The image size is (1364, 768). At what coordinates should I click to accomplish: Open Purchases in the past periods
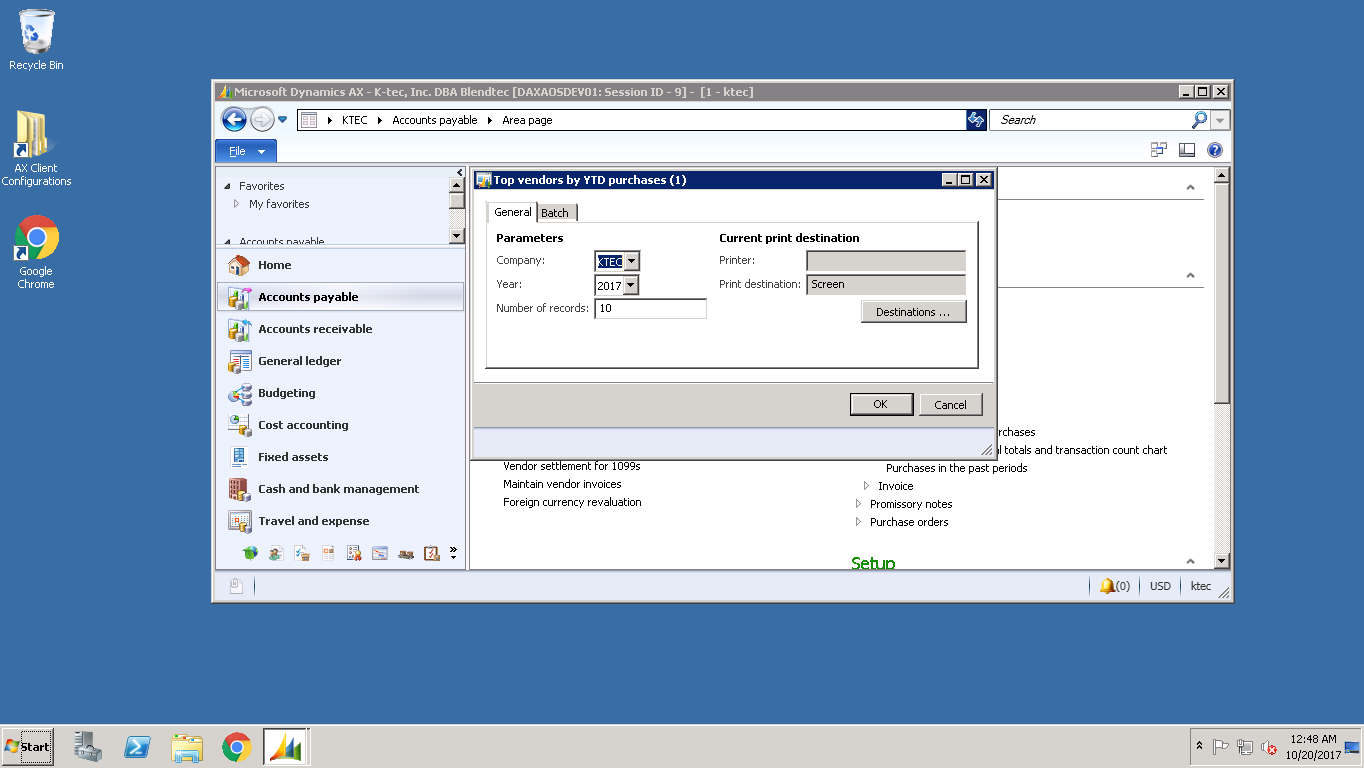pyautogui.click(x=957, y=468)
